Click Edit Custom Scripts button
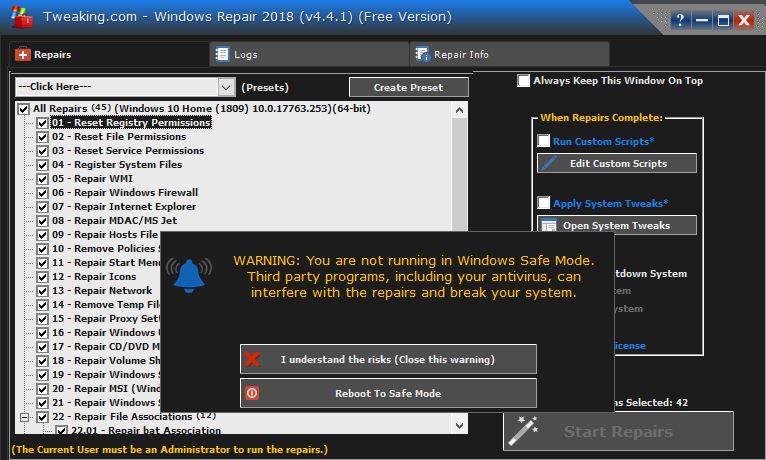 (617, 163)
